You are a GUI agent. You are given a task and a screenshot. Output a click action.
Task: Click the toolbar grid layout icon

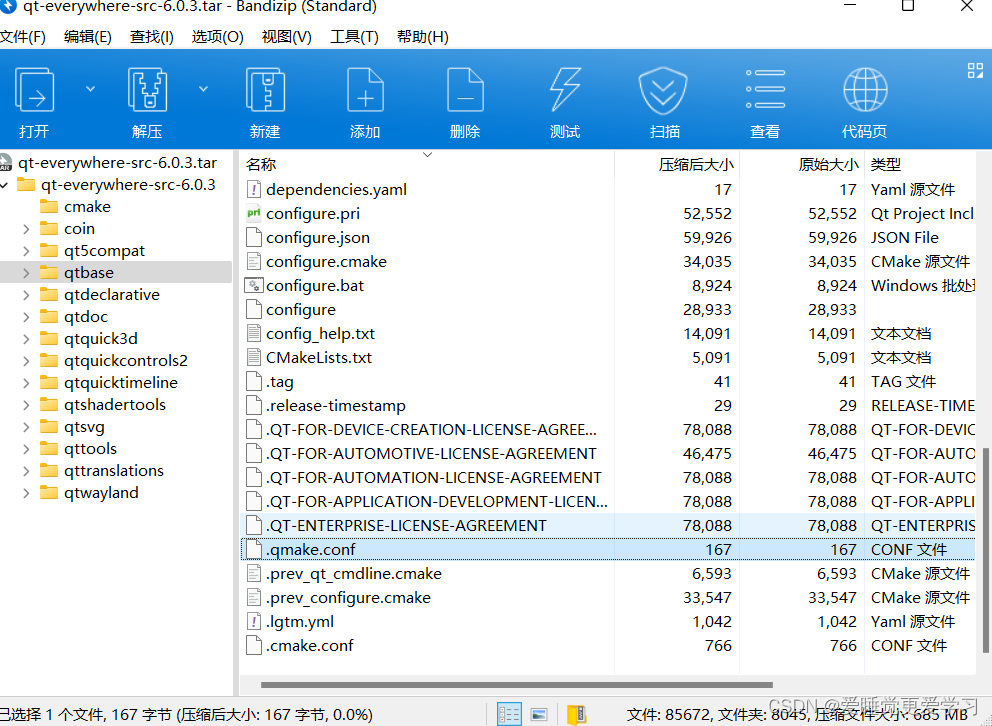click(975, 70)
